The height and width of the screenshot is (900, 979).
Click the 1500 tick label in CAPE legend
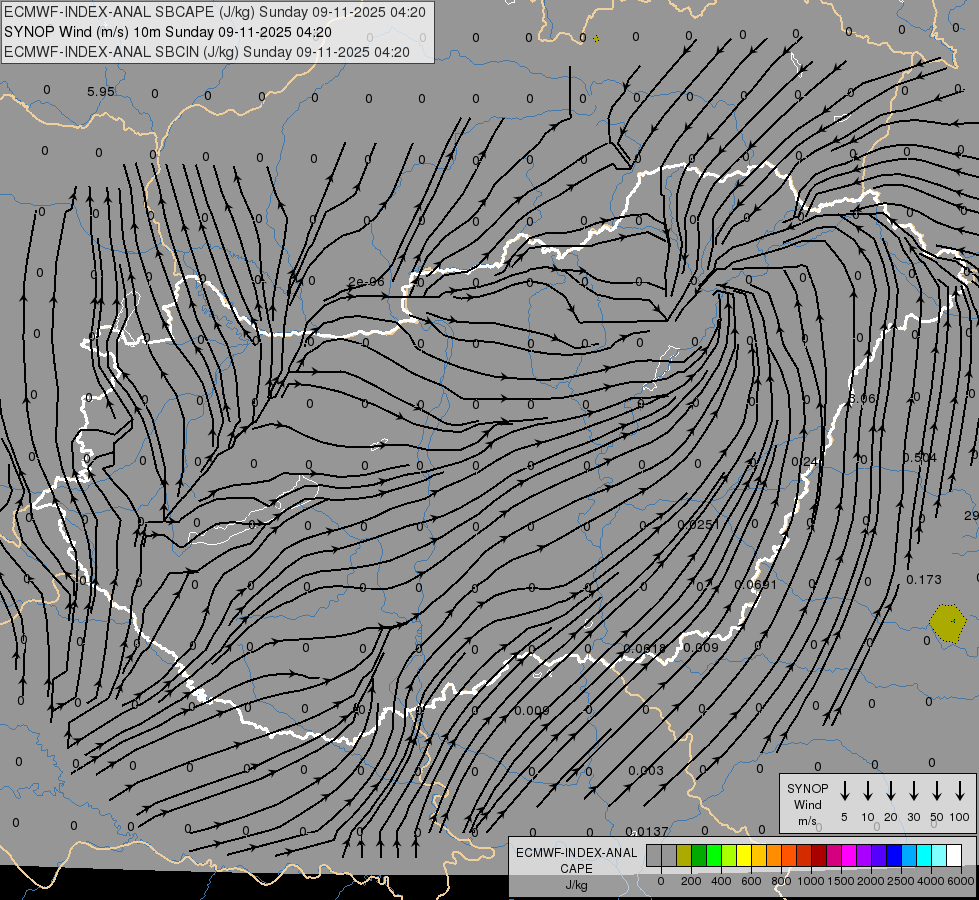coord(841,881)
